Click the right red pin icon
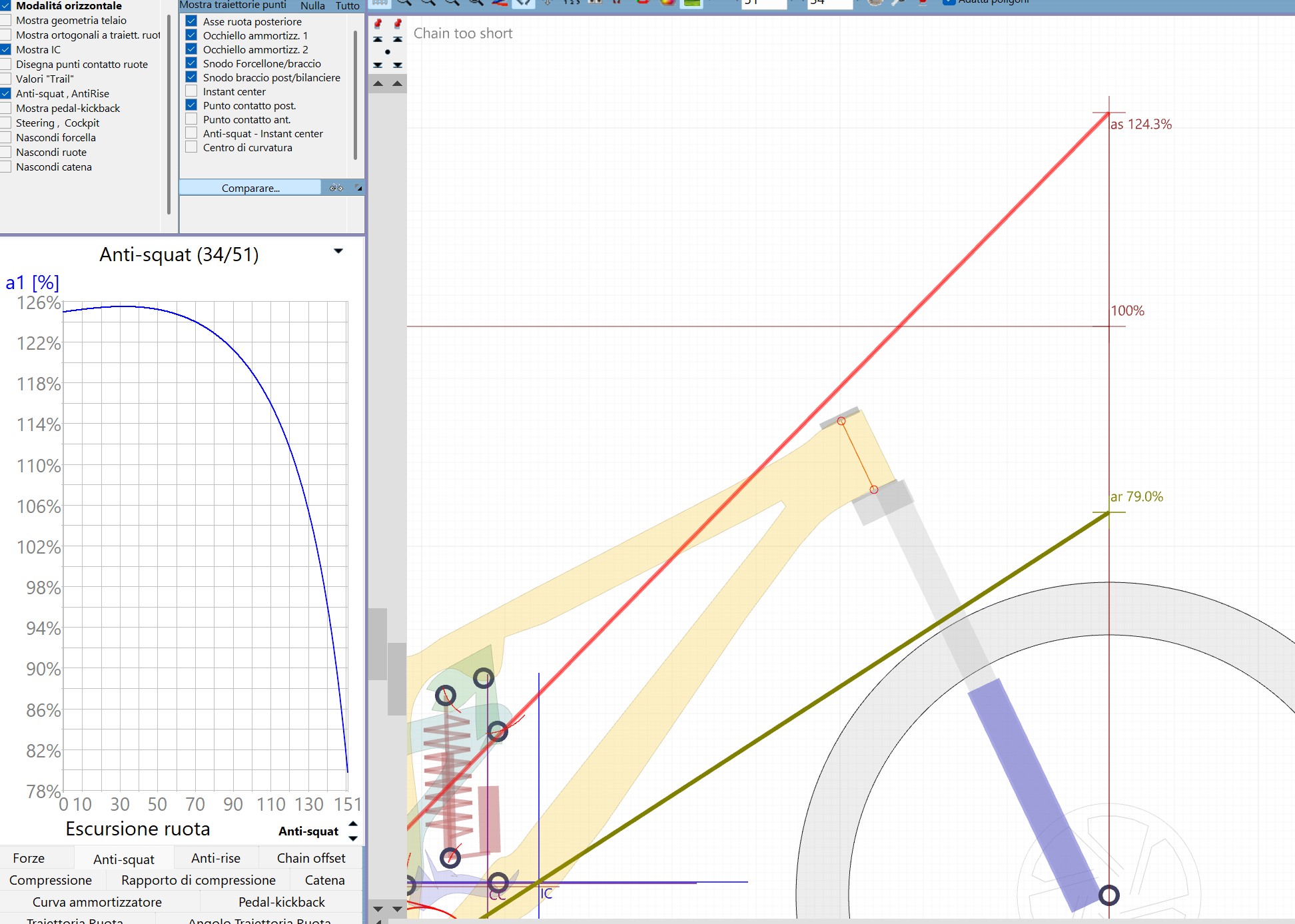The height and width of the screenshot is (924, 1295). [398, 24]
